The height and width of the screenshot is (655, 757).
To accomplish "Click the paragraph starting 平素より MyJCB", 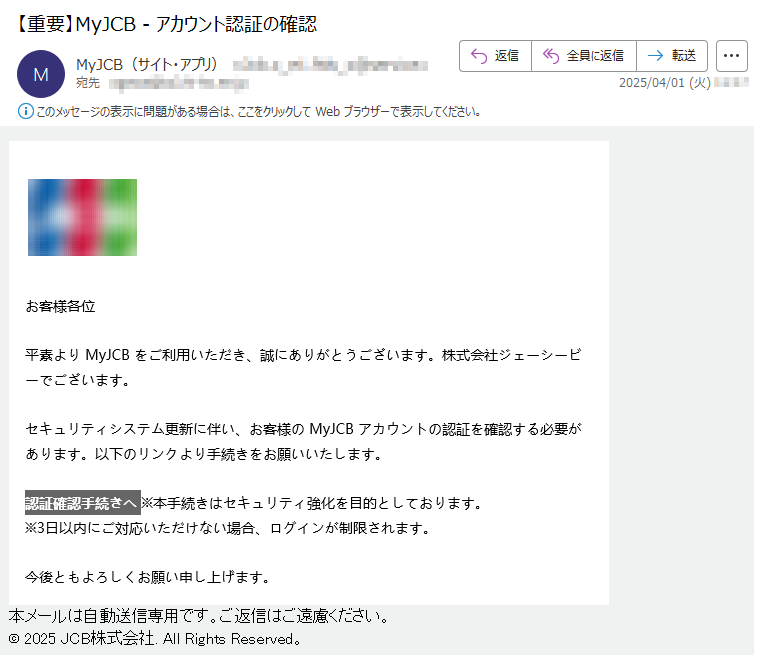I will (x=303, y=367).
